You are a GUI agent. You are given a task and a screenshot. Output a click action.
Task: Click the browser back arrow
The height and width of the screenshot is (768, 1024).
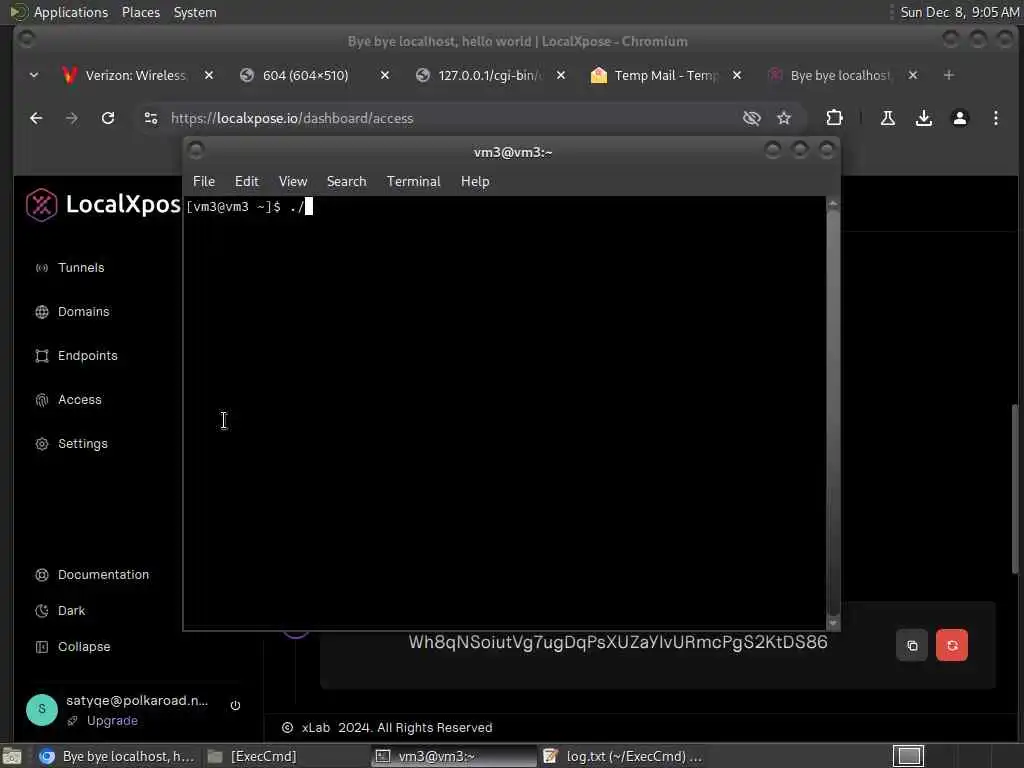coord(37,118)
